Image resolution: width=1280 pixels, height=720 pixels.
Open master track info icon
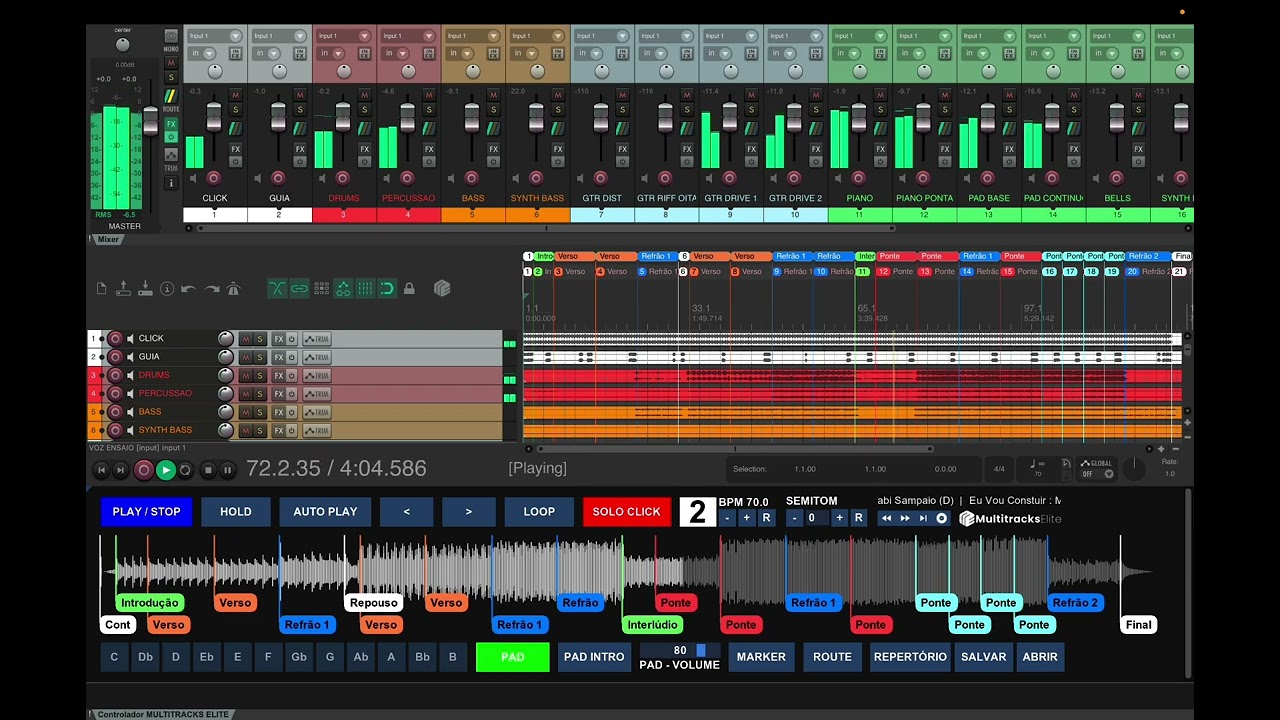point(171,183)
